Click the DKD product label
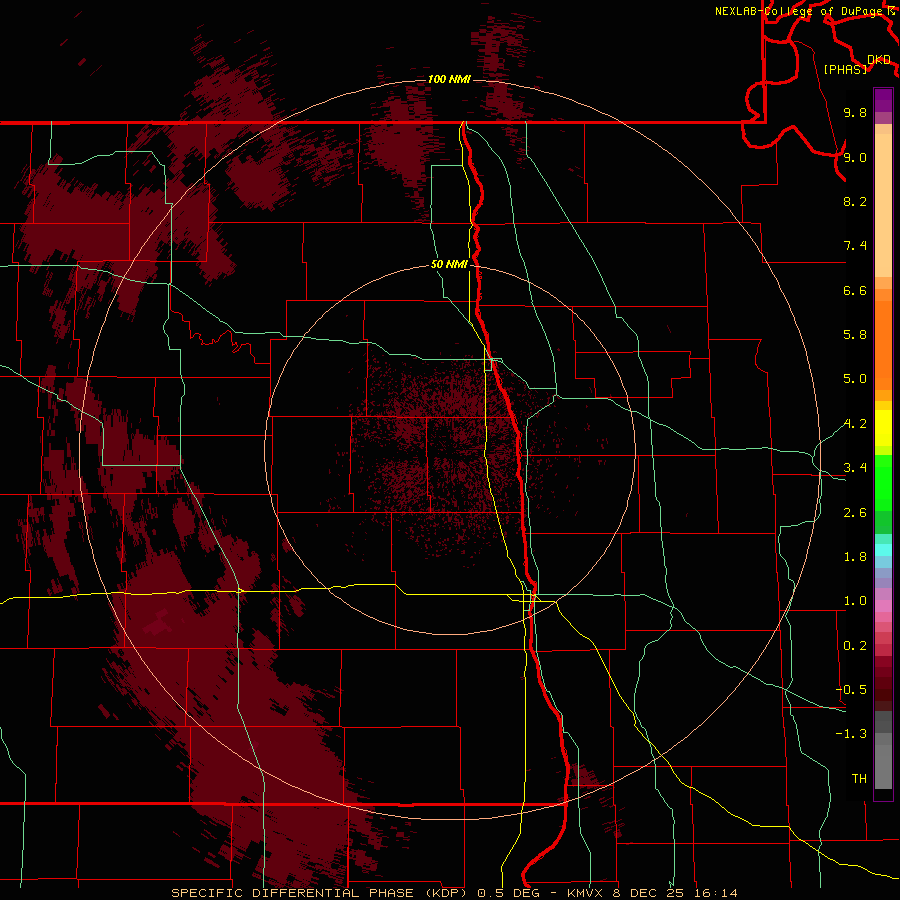Viewport: 900px width, 900px height. 879,60
